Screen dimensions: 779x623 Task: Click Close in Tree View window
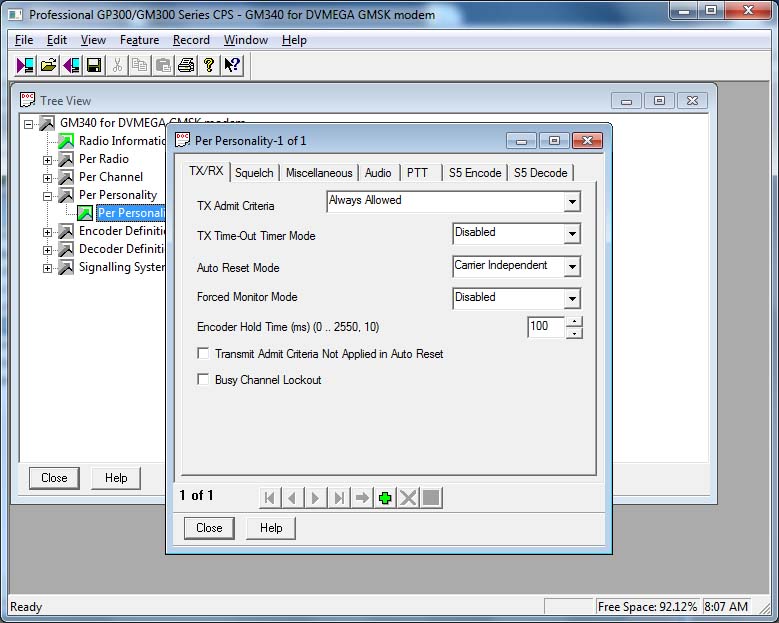coord(54,478)
